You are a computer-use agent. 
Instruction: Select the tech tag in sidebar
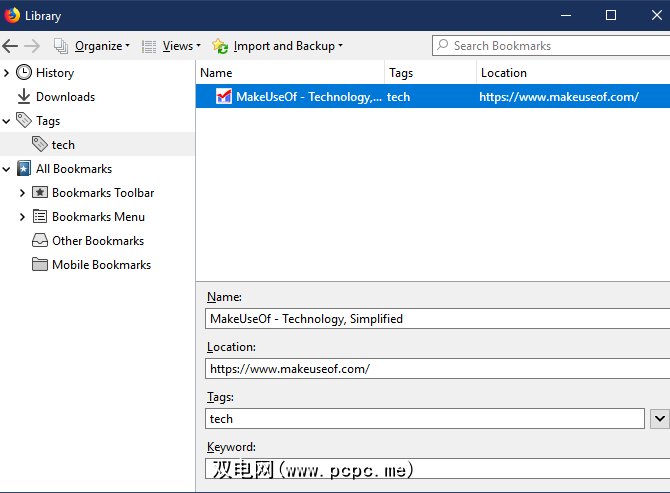(63, 144)
